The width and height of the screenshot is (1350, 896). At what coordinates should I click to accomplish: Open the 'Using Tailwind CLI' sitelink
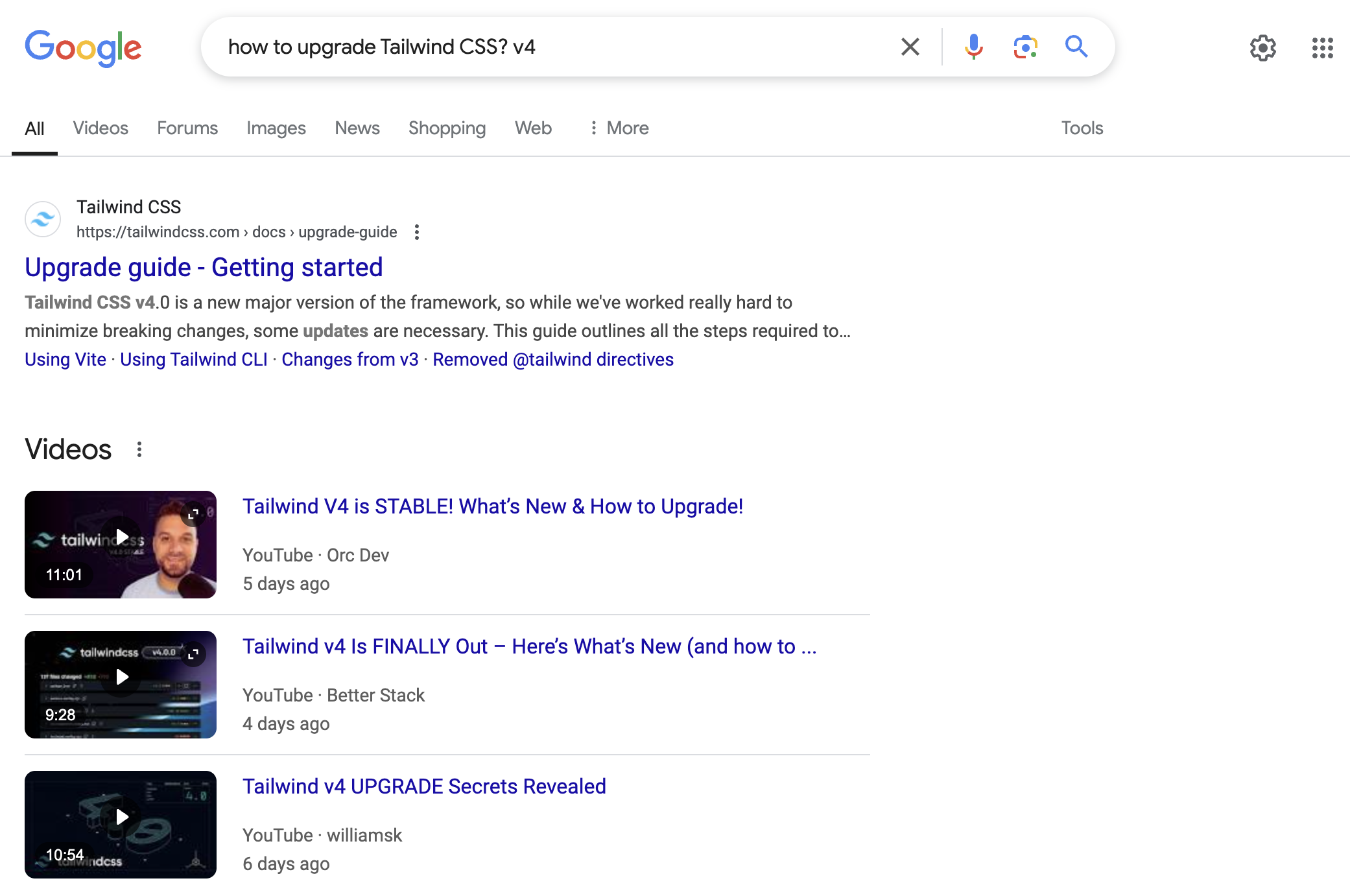pos(194,359)
